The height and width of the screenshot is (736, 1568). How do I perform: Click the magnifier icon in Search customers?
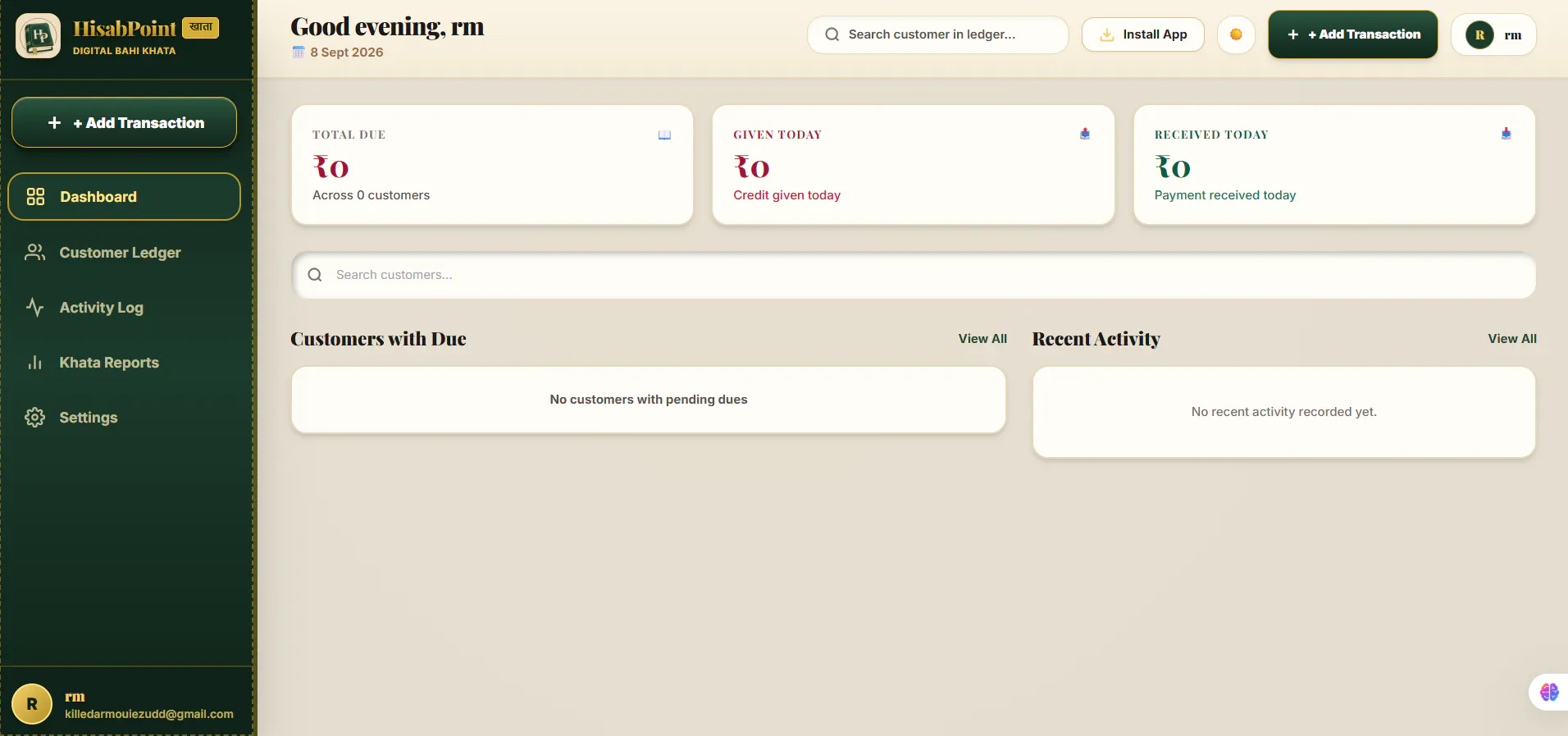click(315, 275)
